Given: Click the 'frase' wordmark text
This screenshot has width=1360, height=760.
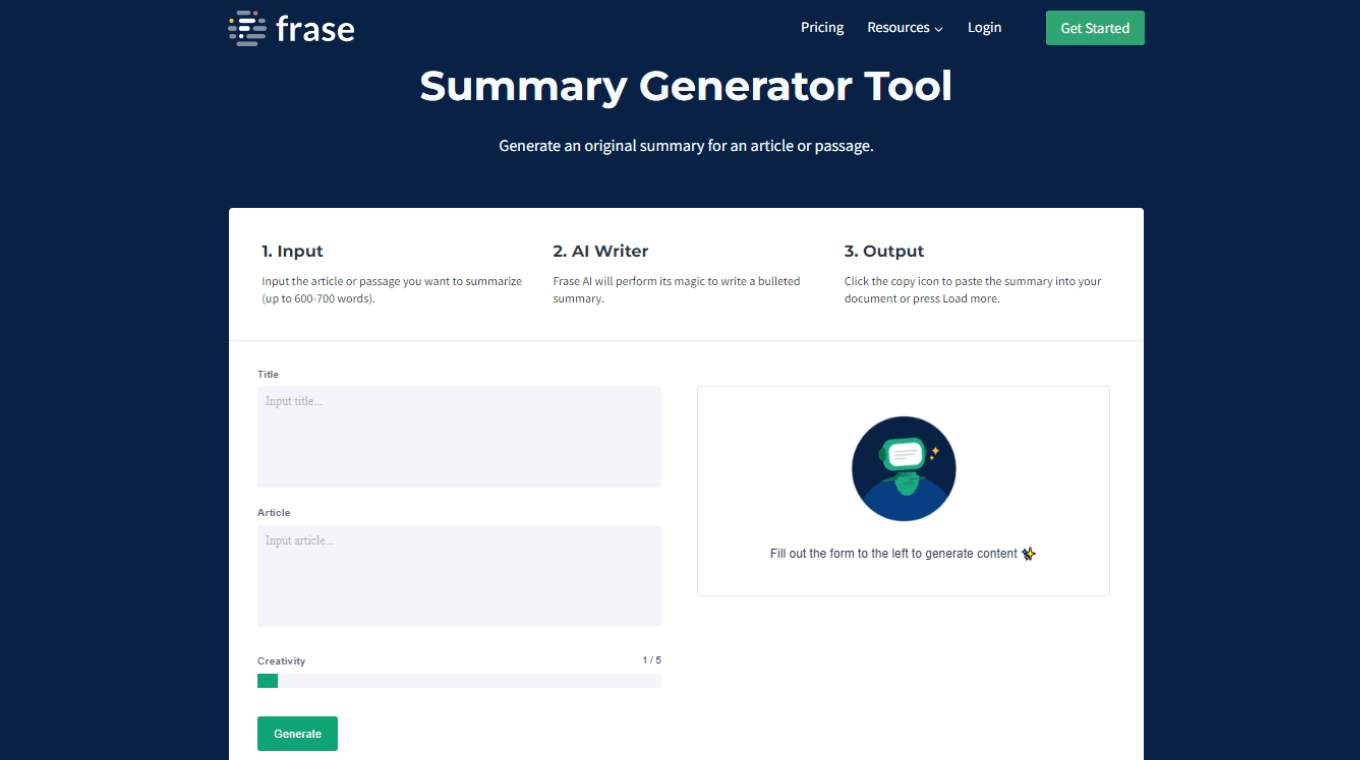Looking at the screenshot, I should (315, 29).
